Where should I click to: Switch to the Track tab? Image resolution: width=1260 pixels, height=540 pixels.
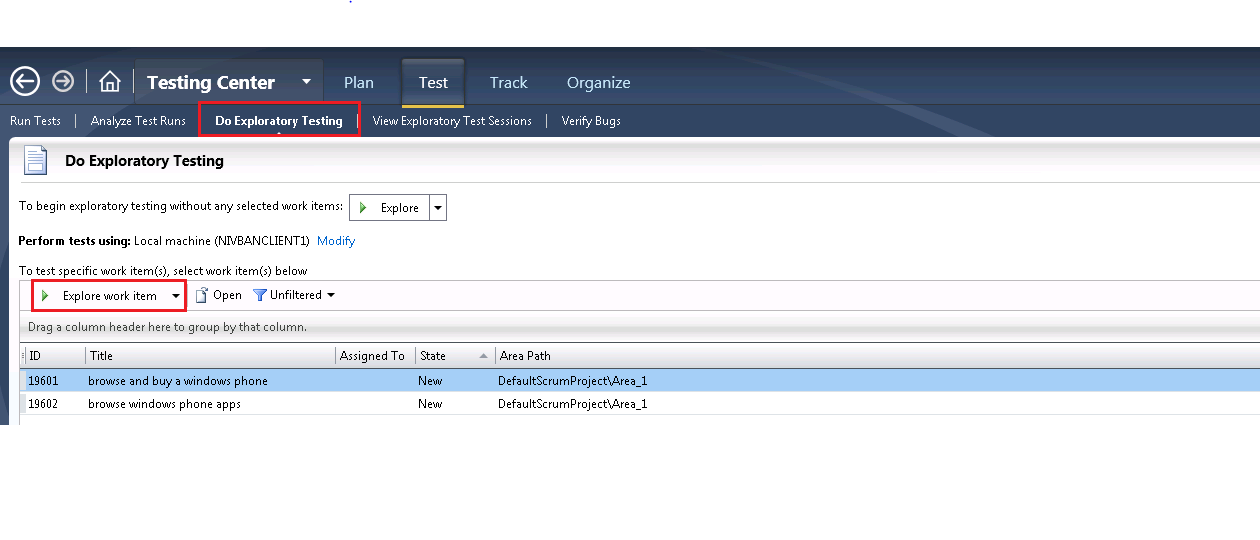pos(508,83)
